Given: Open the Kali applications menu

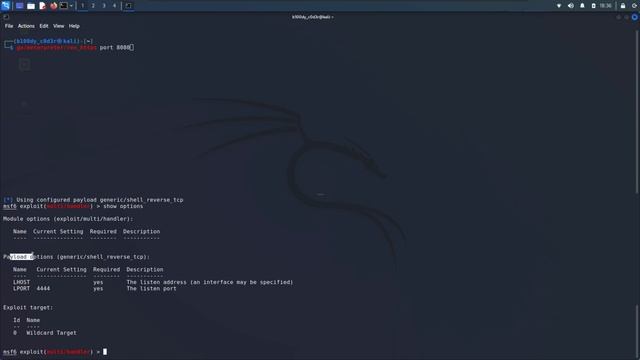Looking at the screenshot, I should click(5, 6).
